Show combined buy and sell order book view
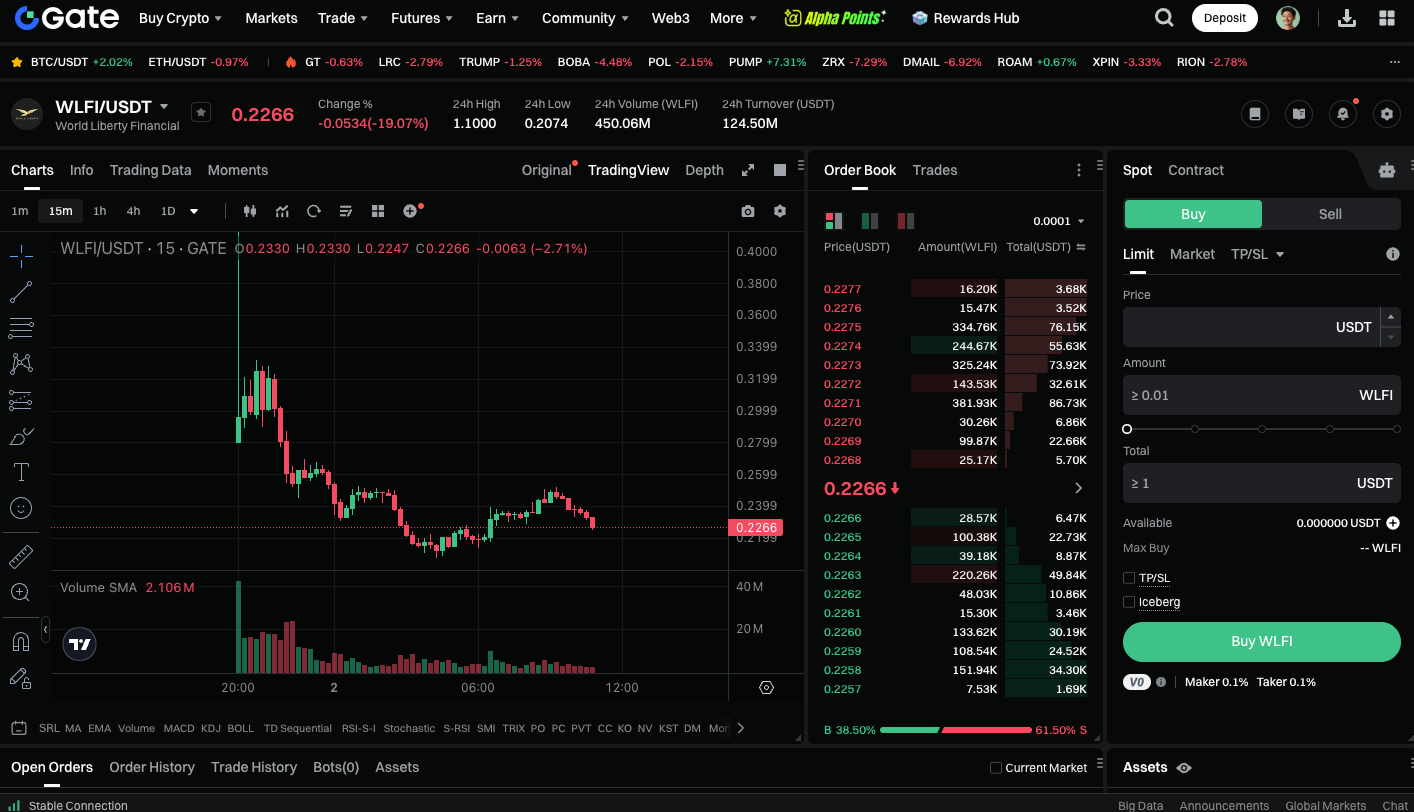 point(833,221)
